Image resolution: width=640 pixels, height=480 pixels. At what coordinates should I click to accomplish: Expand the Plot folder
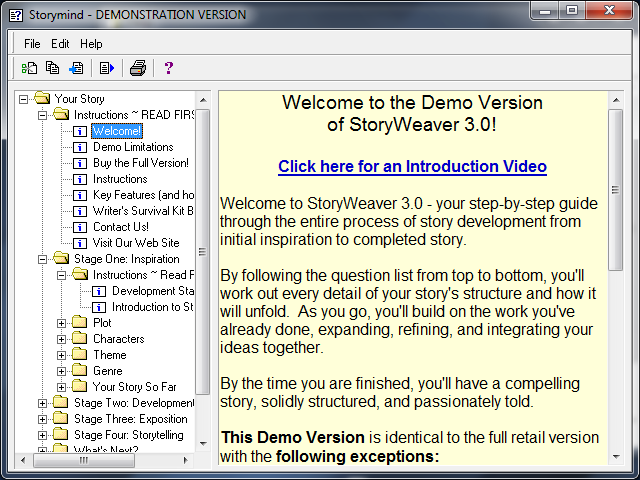pos(62,323)
